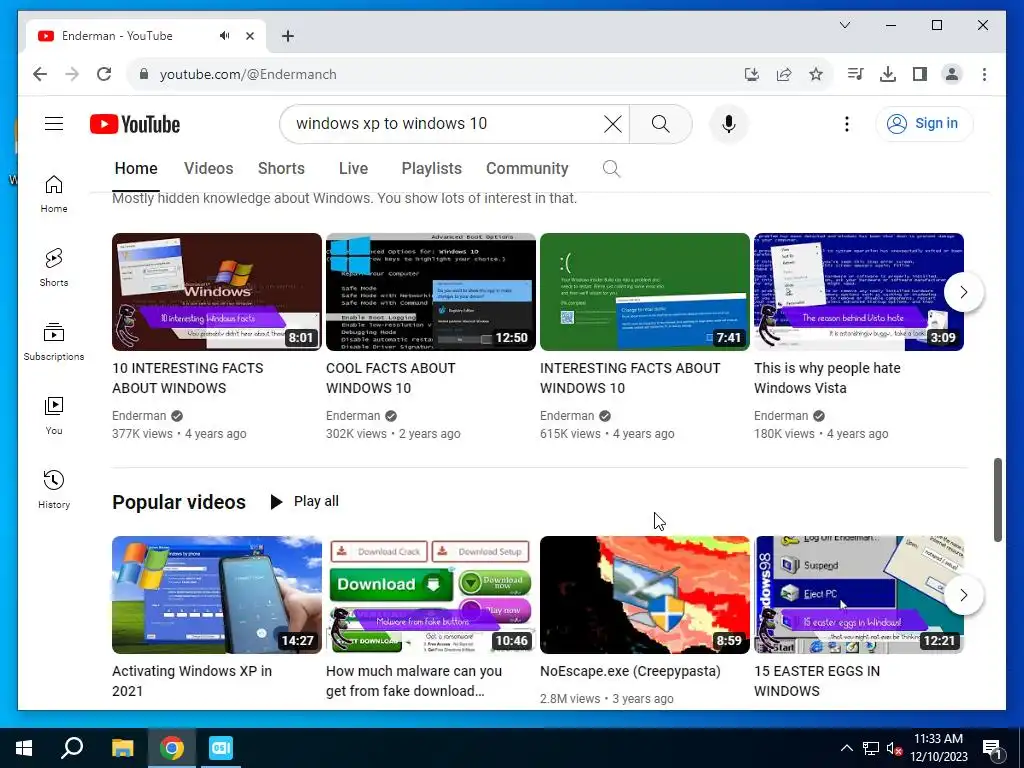Switch to the channel Home tab
This screenshot has width=1024, height=768.
136,168
